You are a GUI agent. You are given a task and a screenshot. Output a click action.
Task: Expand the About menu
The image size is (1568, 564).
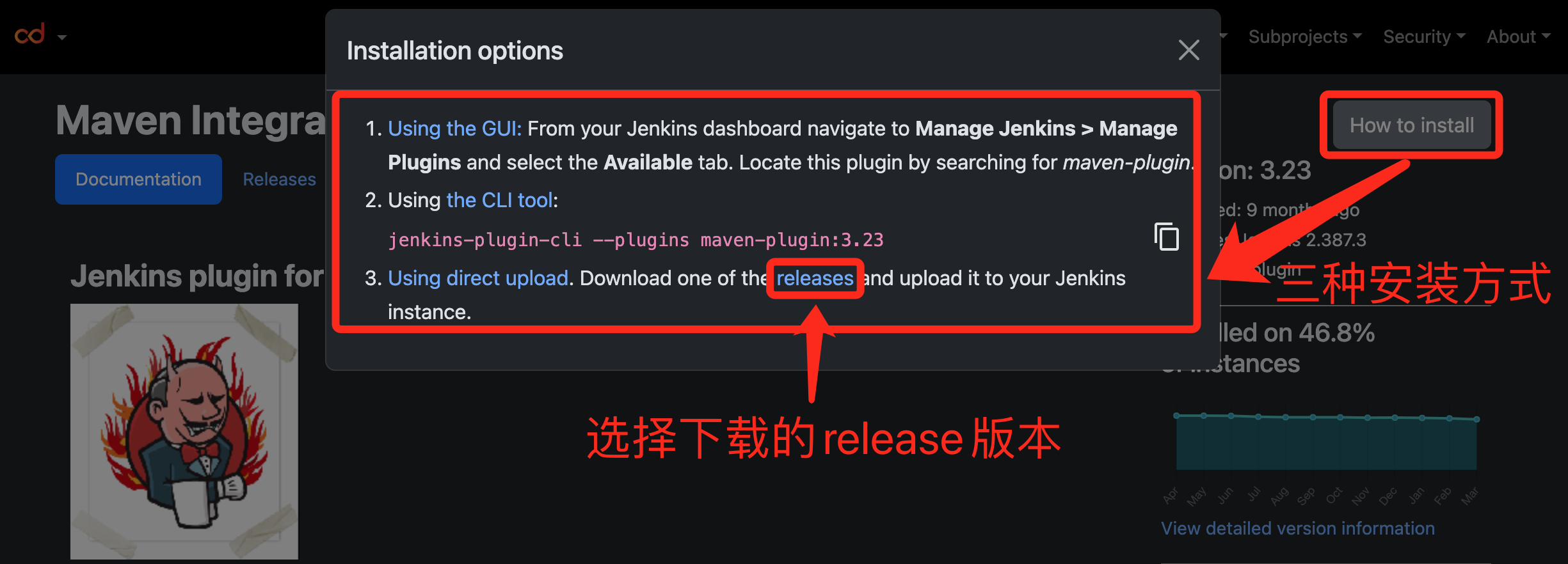click(x=1518, y=37)
